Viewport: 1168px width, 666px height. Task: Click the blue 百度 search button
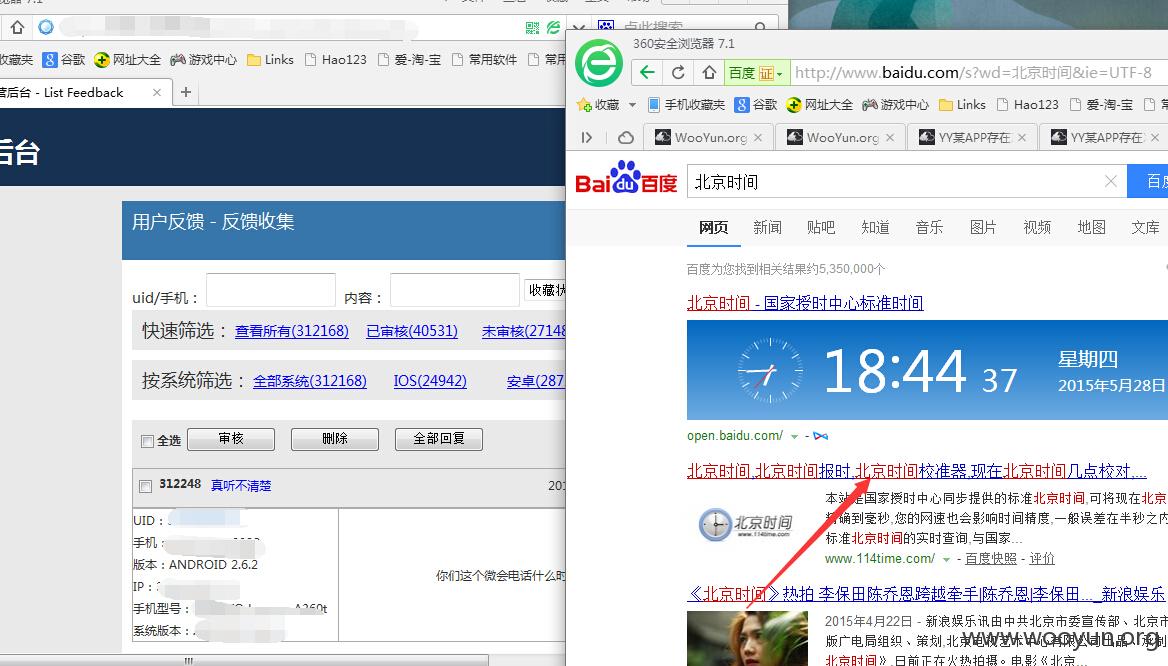click(x=1148, y=181)
